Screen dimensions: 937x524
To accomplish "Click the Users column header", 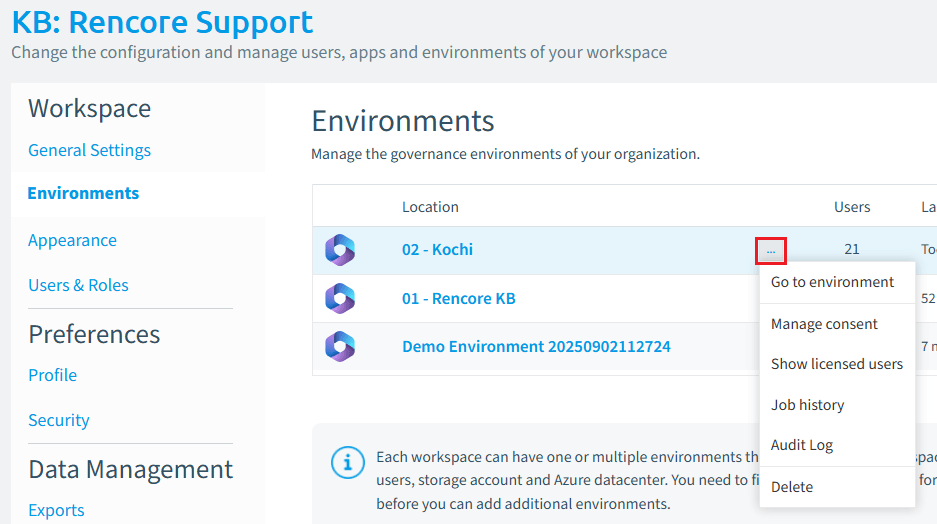I will [852, 207].
